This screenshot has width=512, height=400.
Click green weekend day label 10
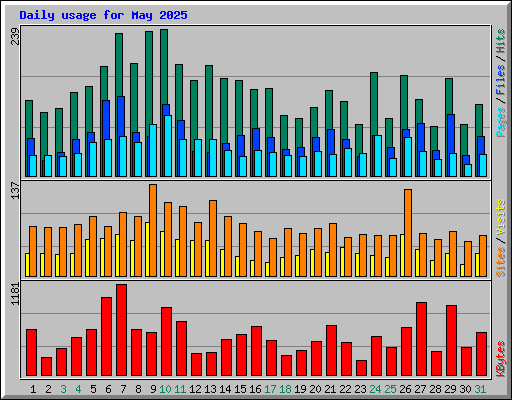(165, 389)
